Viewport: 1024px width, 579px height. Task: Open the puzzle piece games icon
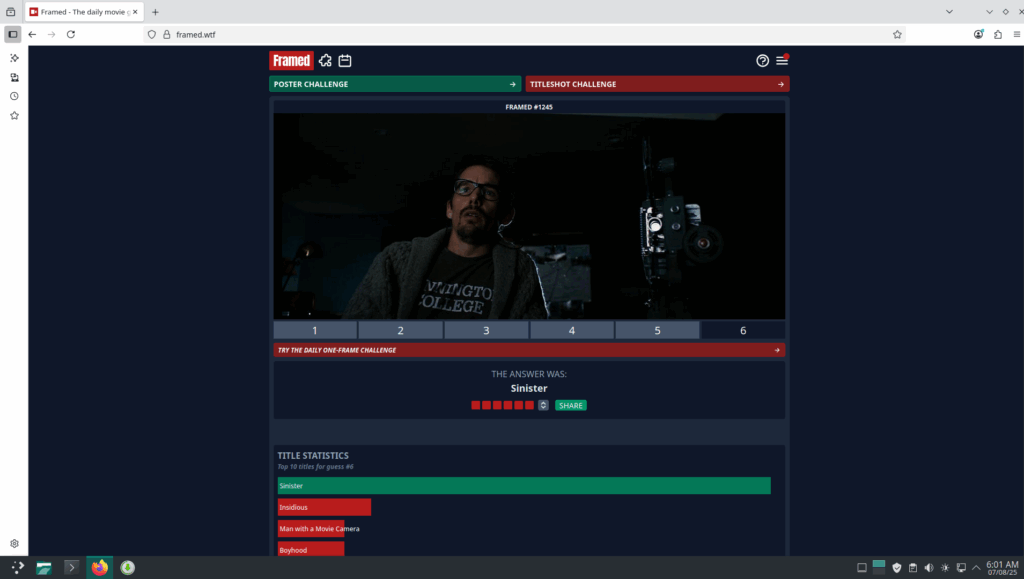pyautogui.click(x=325, y=61)
